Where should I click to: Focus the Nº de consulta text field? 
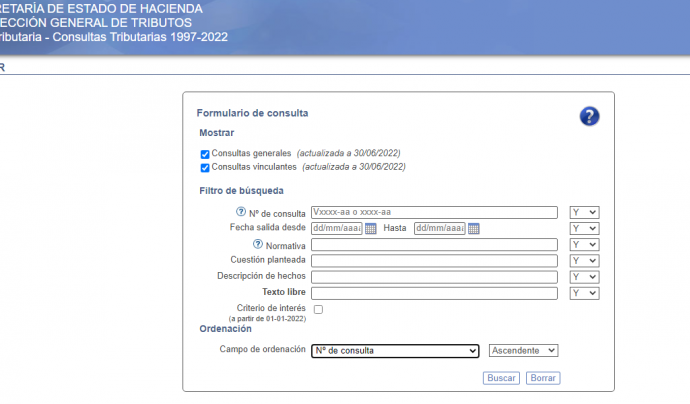point(433,213)
